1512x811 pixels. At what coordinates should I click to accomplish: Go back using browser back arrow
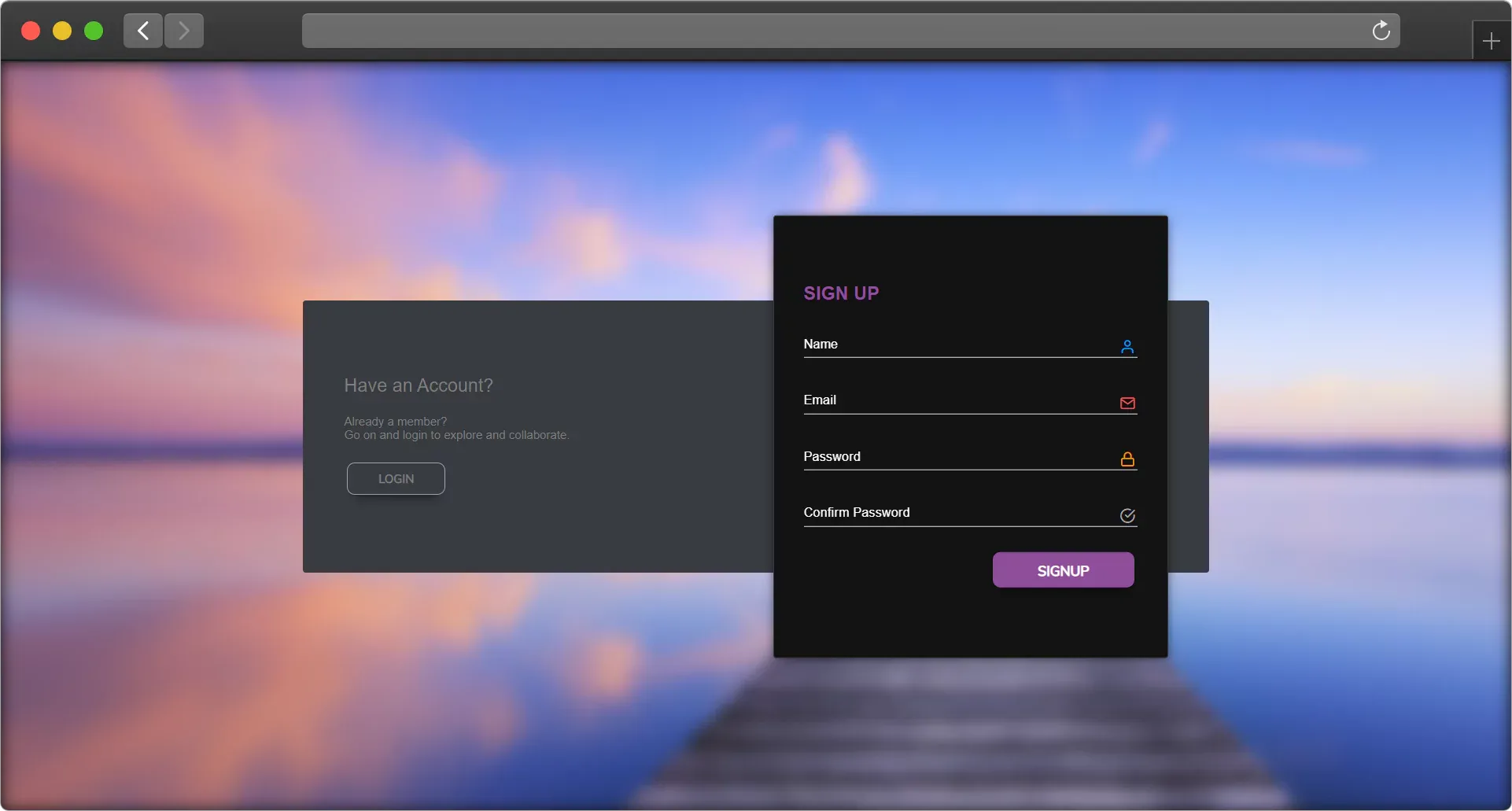143,31
